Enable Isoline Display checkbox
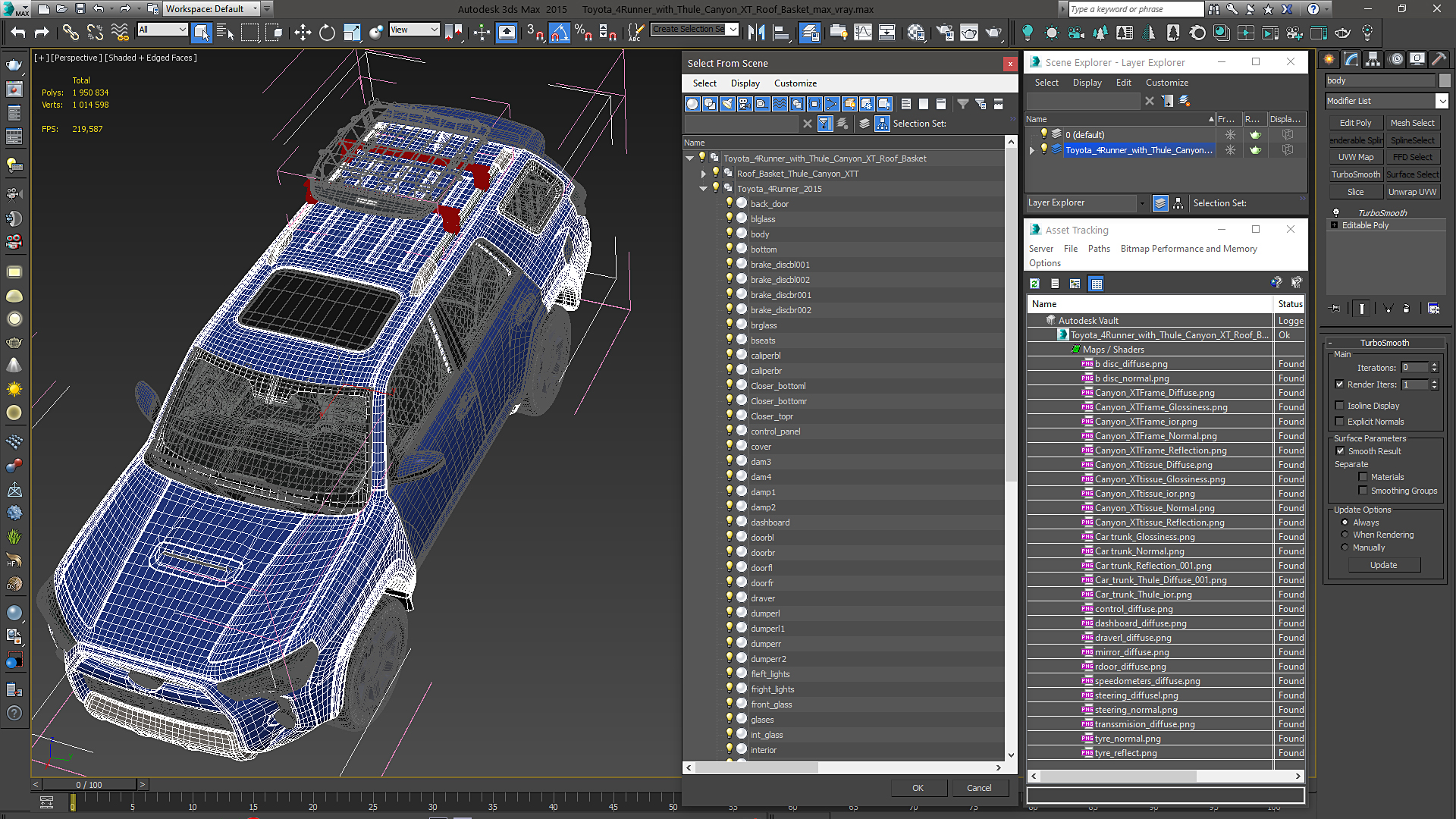The width and height of the screenshot is (1456, 819). coord(1339,406)
